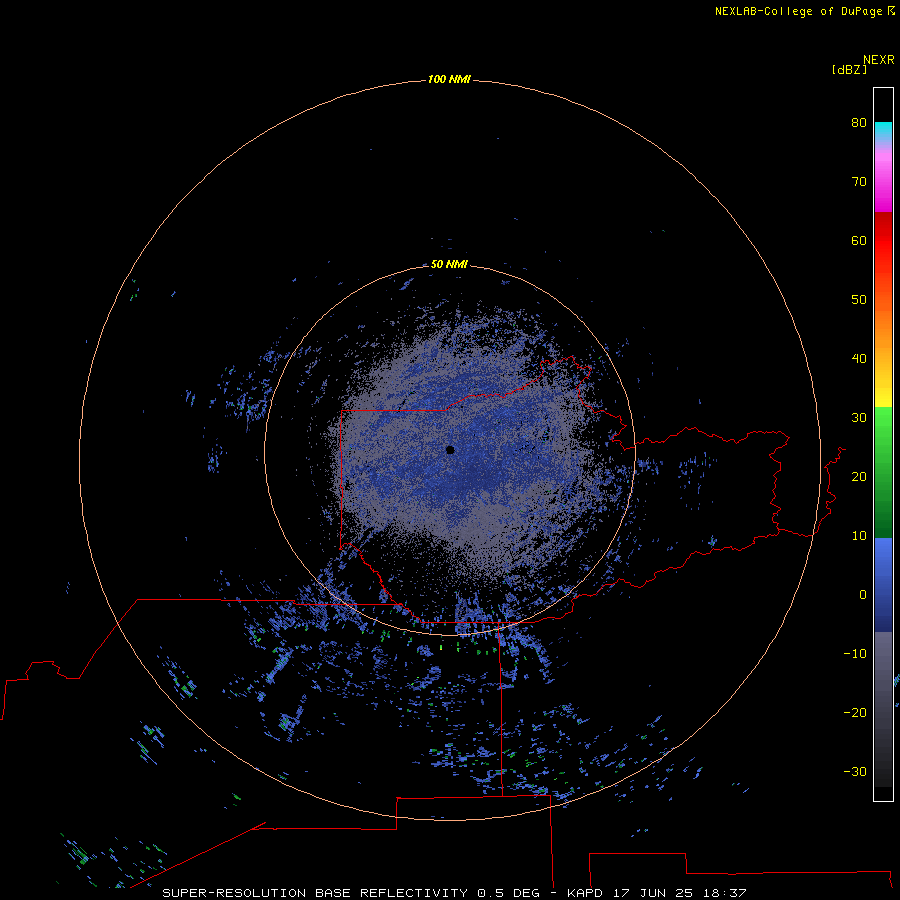Click the 60 dBZ scale label
This screenshot has height=900, width=900.
click(859, 240)
